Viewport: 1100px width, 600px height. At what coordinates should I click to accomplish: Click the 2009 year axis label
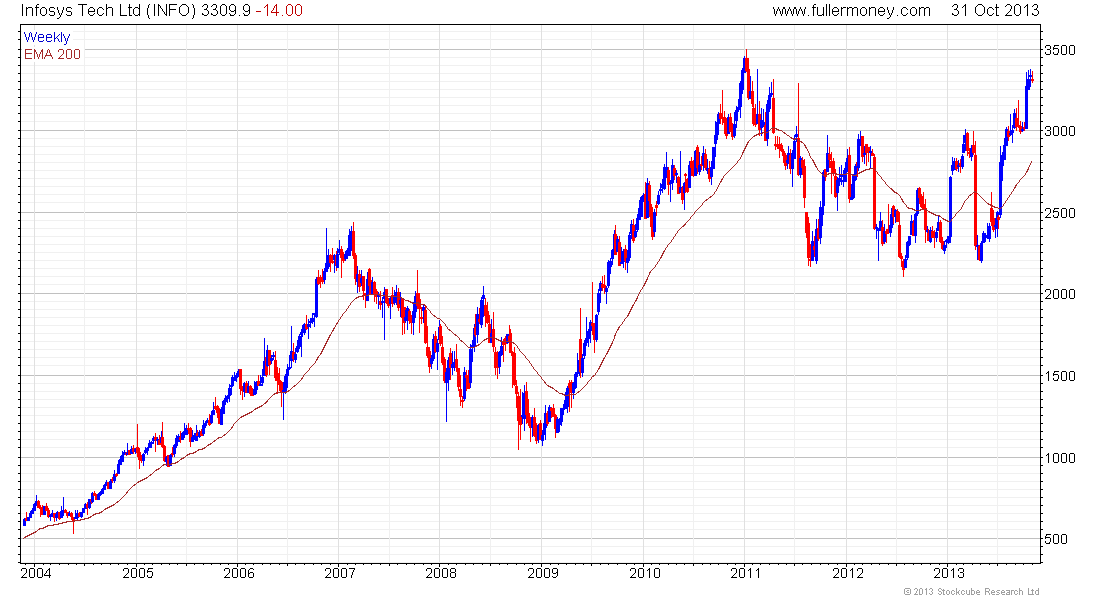[543, 573]
